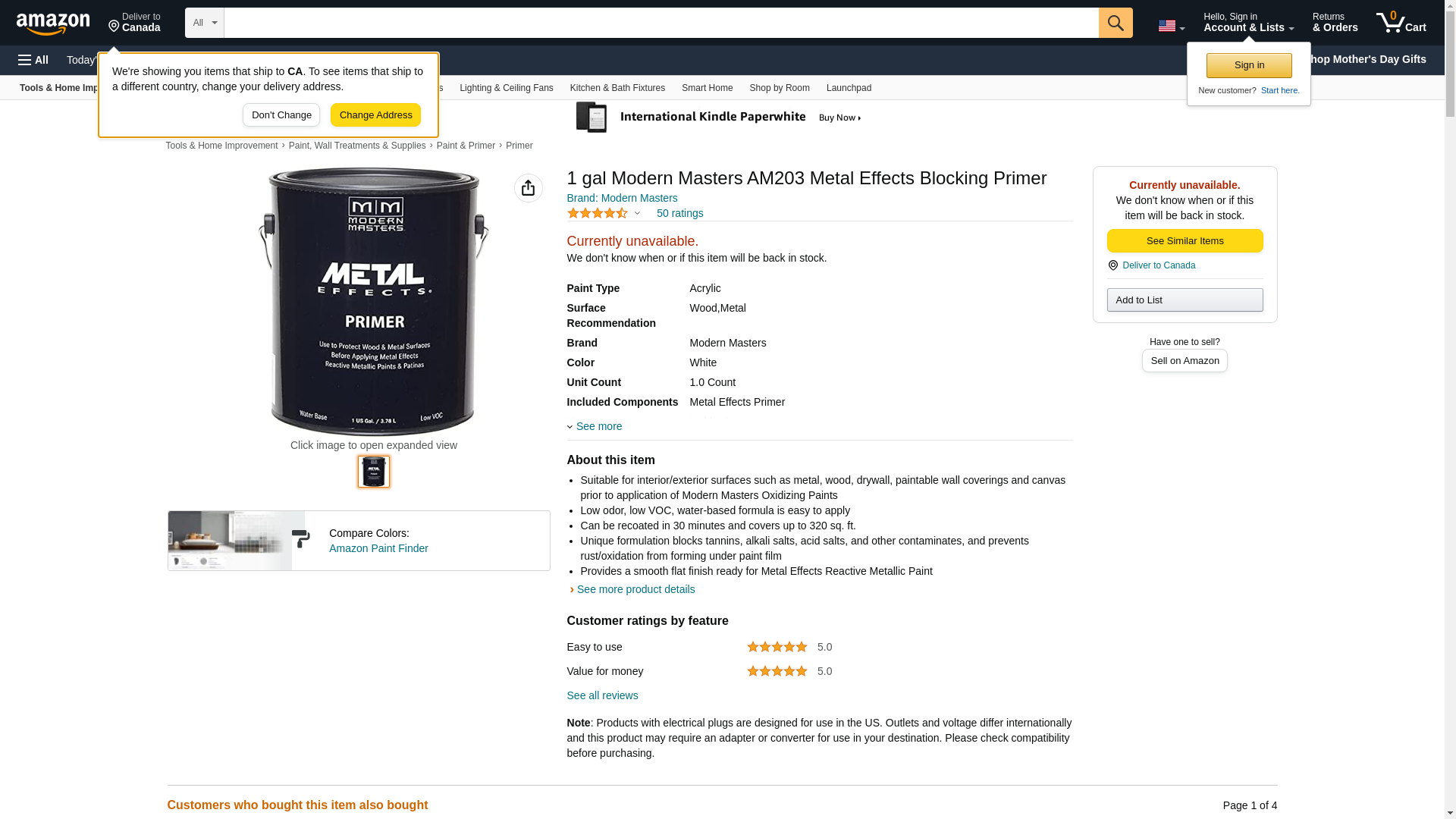Select the primer can thumbnail image

coord(373,472)
